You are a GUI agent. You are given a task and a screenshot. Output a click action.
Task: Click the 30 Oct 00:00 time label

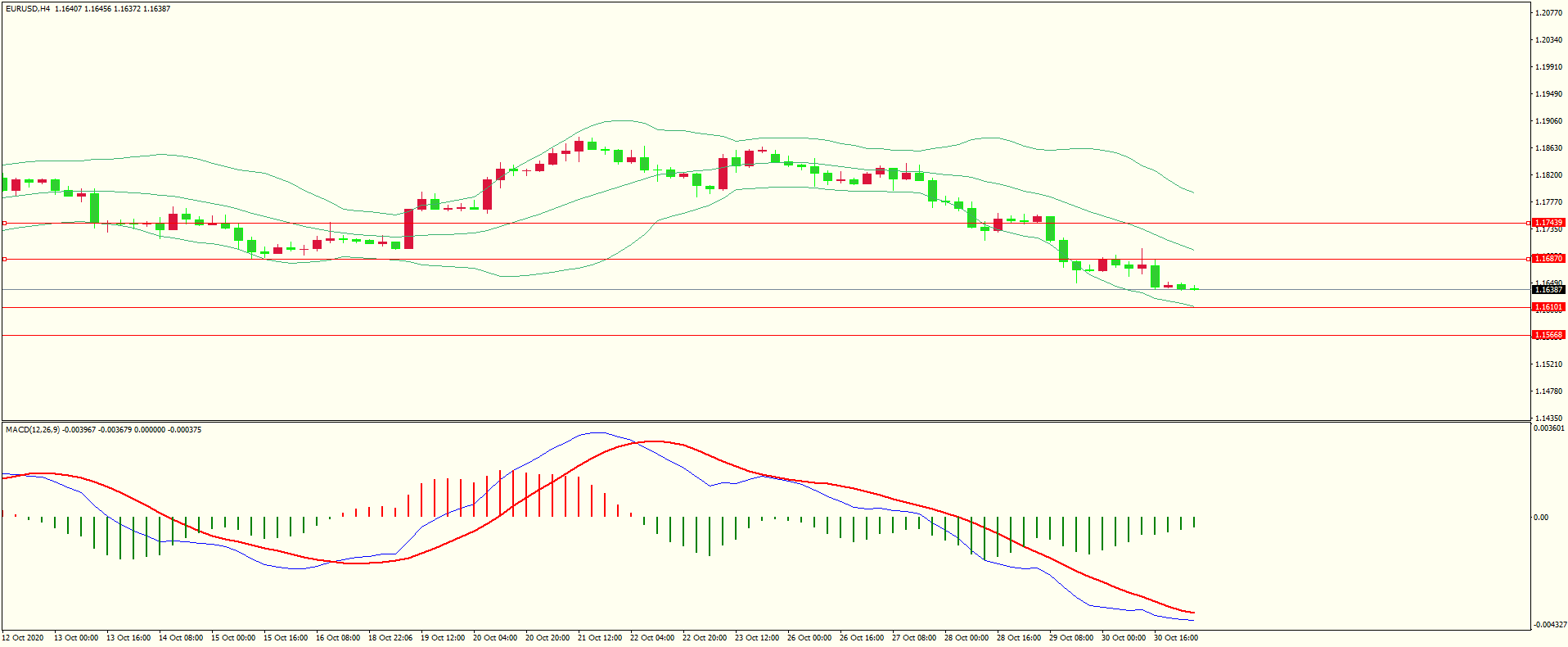point(1124,638)
